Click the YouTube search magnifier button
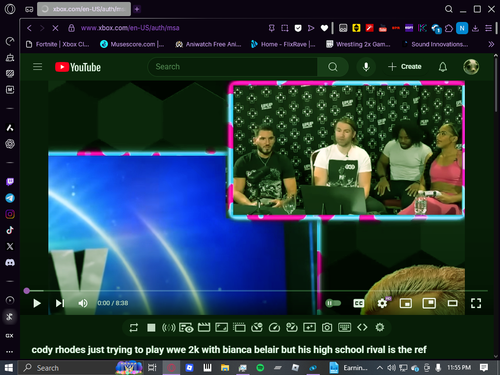This screenshot has height=375, width=500. click(x=333, y=67)
